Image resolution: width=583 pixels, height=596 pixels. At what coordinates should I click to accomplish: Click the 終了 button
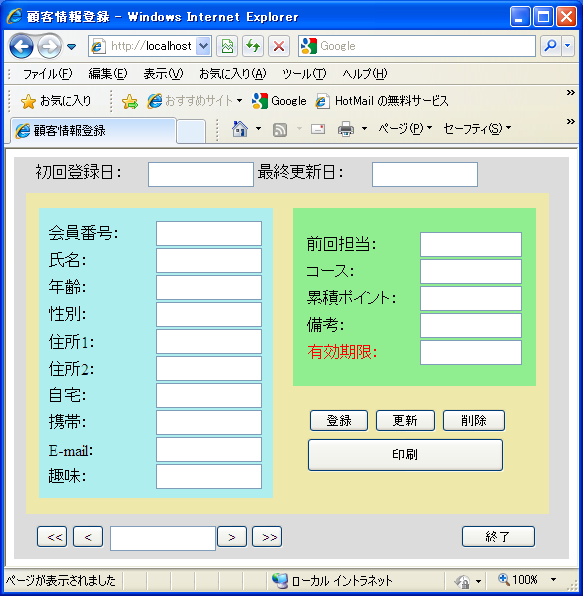(498, 537)
